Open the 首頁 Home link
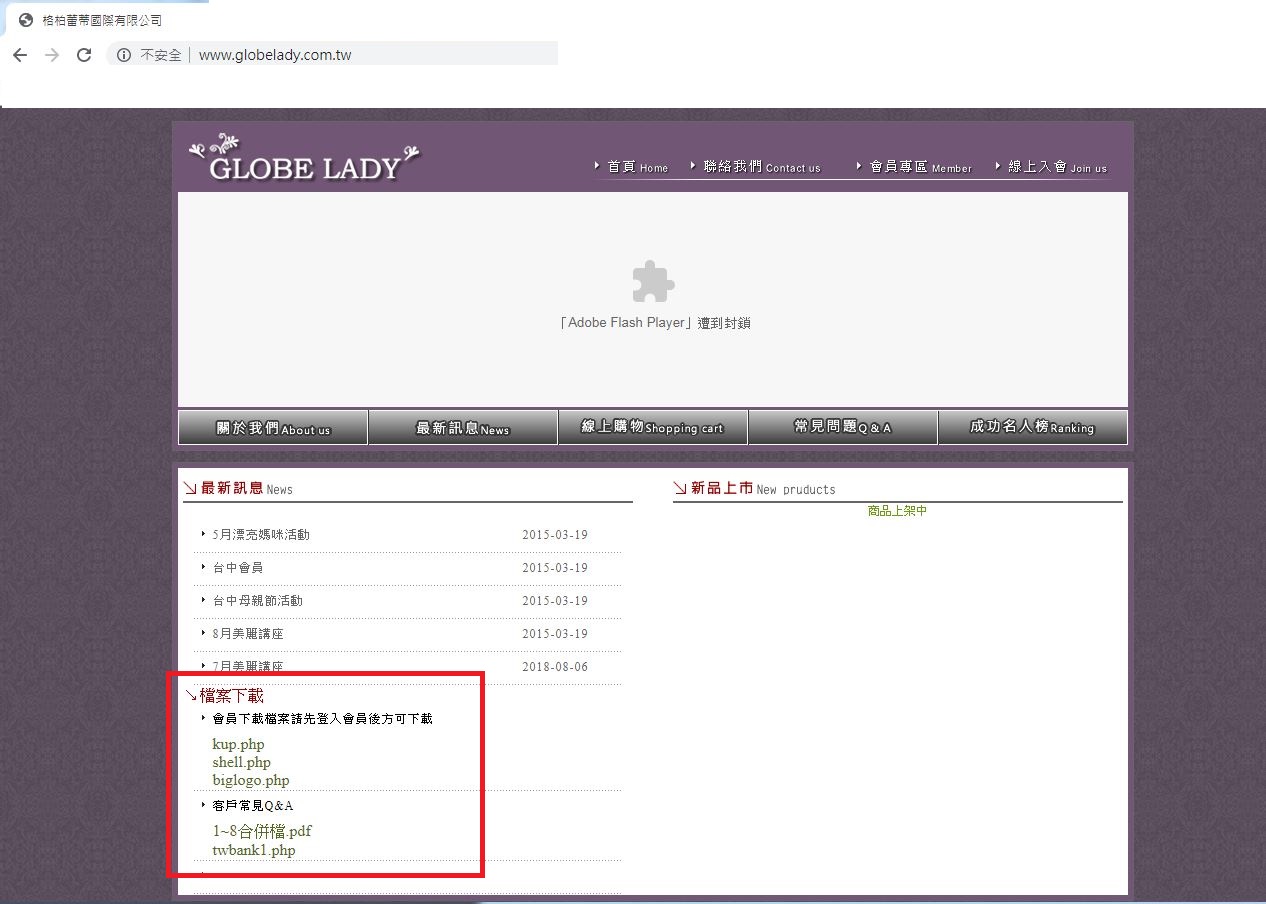This screenshot has width=1266, height=904. click(x=638, y=167)
